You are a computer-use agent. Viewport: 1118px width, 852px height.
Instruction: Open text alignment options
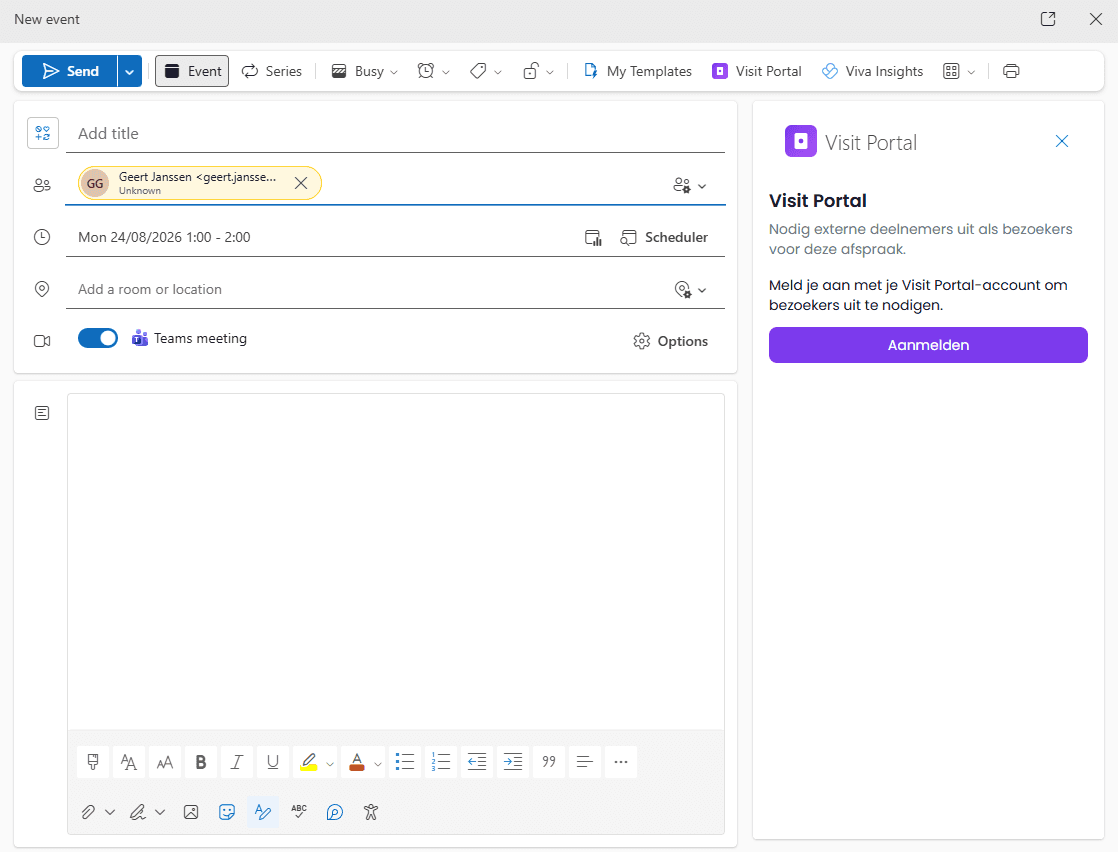coord(585,762)
